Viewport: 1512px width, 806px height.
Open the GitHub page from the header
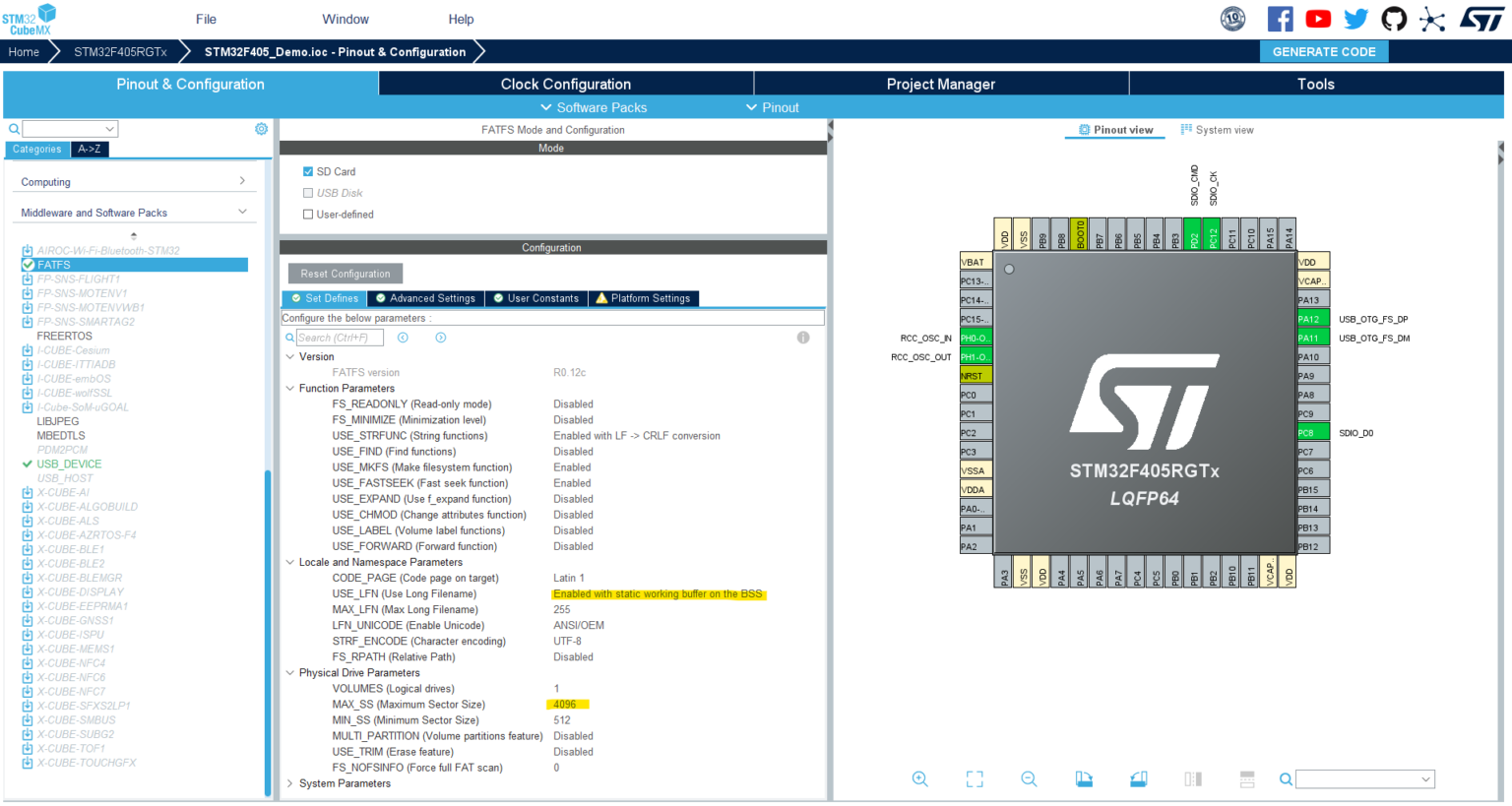[1394, 19]
